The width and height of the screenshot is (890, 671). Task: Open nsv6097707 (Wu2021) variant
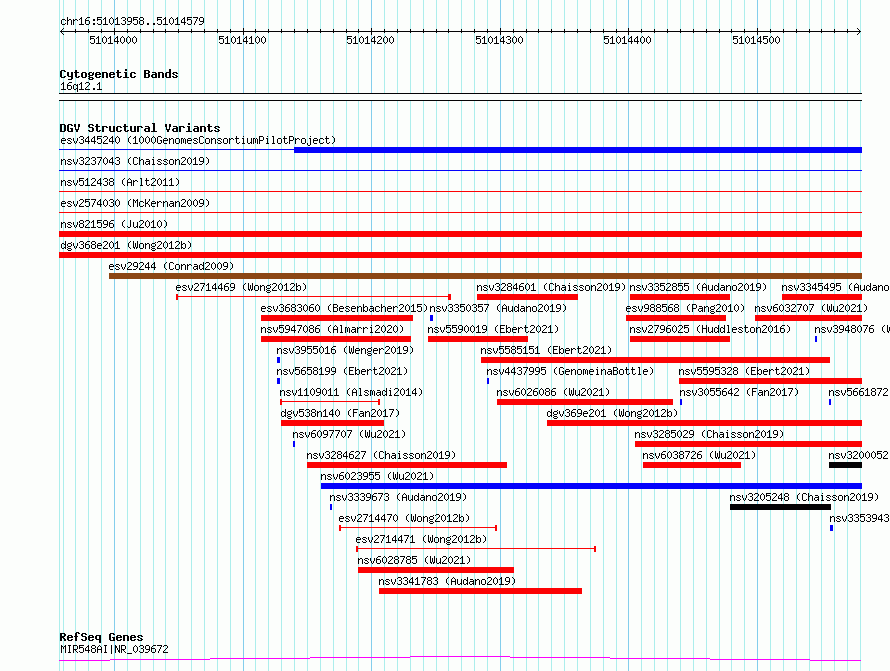click(349, 434)
